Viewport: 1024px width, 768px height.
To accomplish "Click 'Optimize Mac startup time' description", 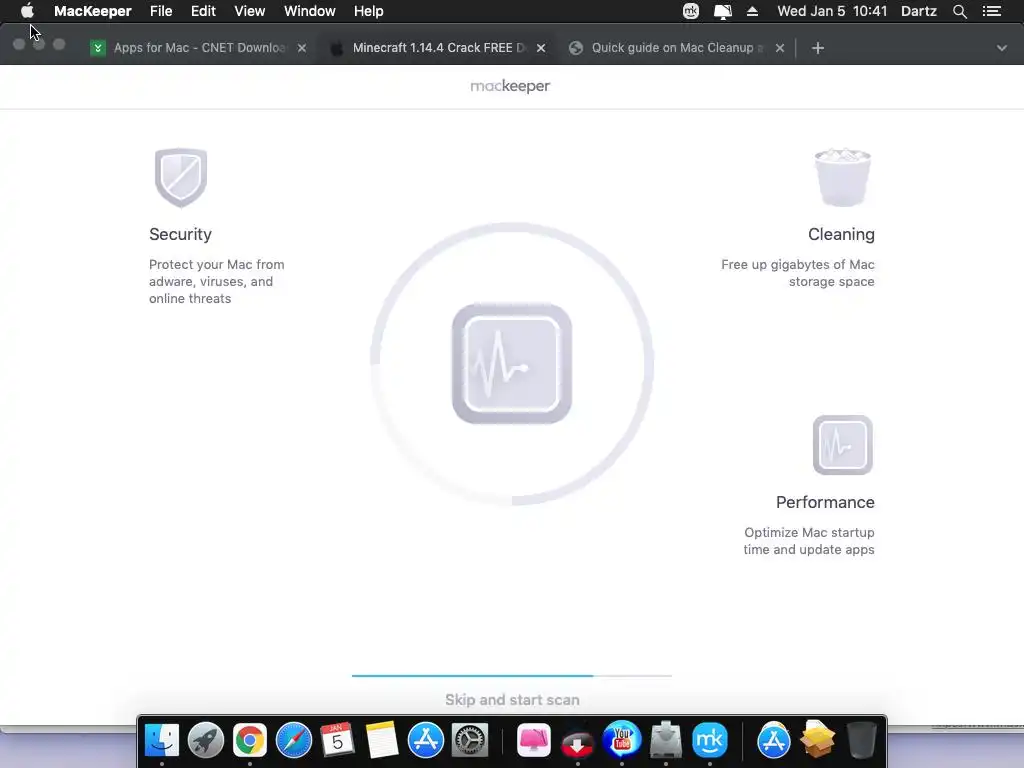I will (x=808, y=541).
